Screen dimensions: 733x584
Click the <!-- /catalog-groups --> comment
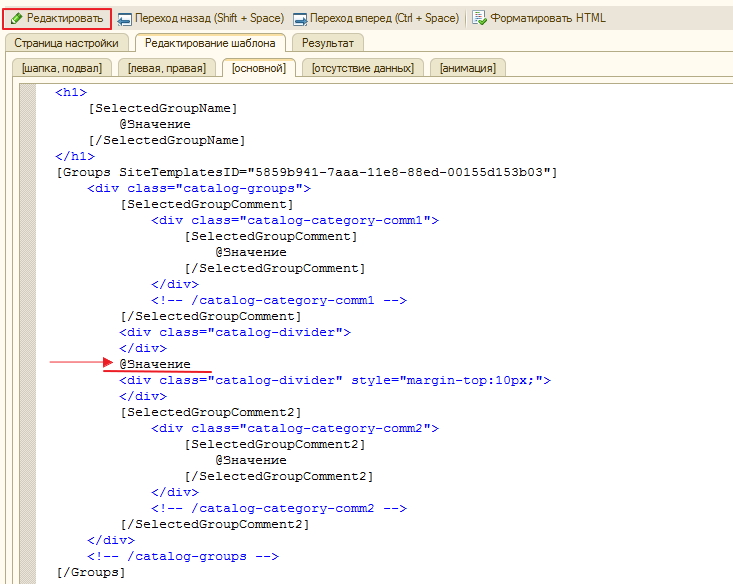(183, 556)
